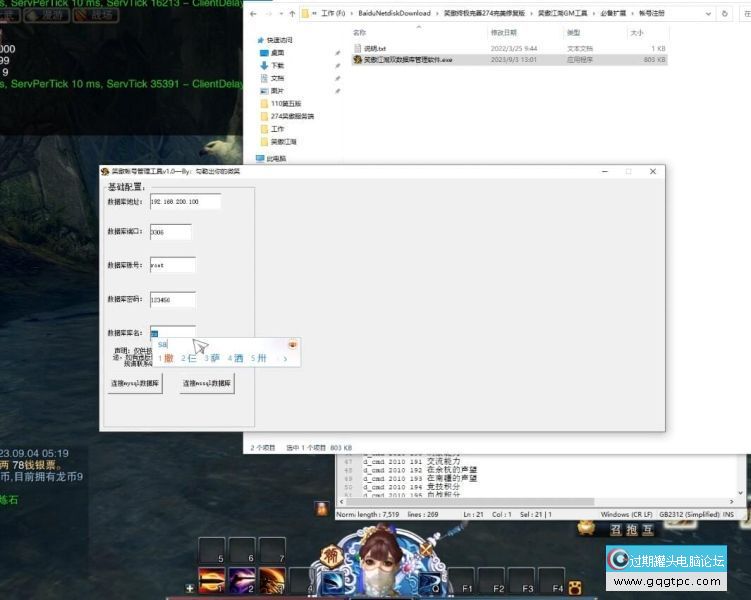The height and width of the screenshot is (600, 751).
Task: Open recent locations dropdown beside Forward arrow
Action: [281, 14]
